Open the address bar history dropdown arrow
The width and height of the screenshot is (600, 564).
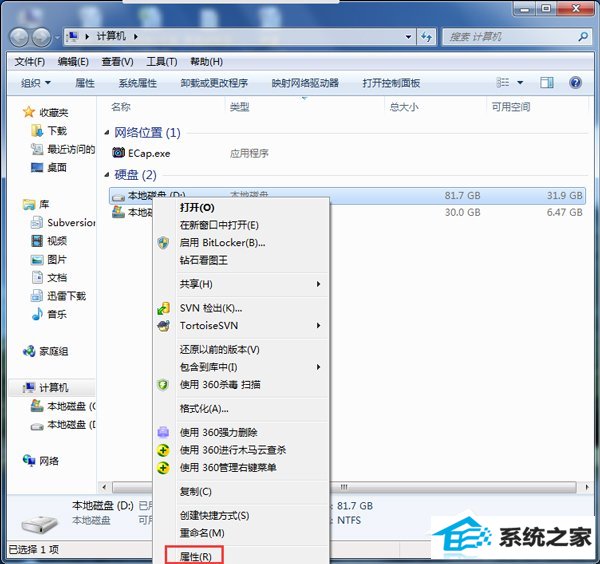tap(408, 37)
